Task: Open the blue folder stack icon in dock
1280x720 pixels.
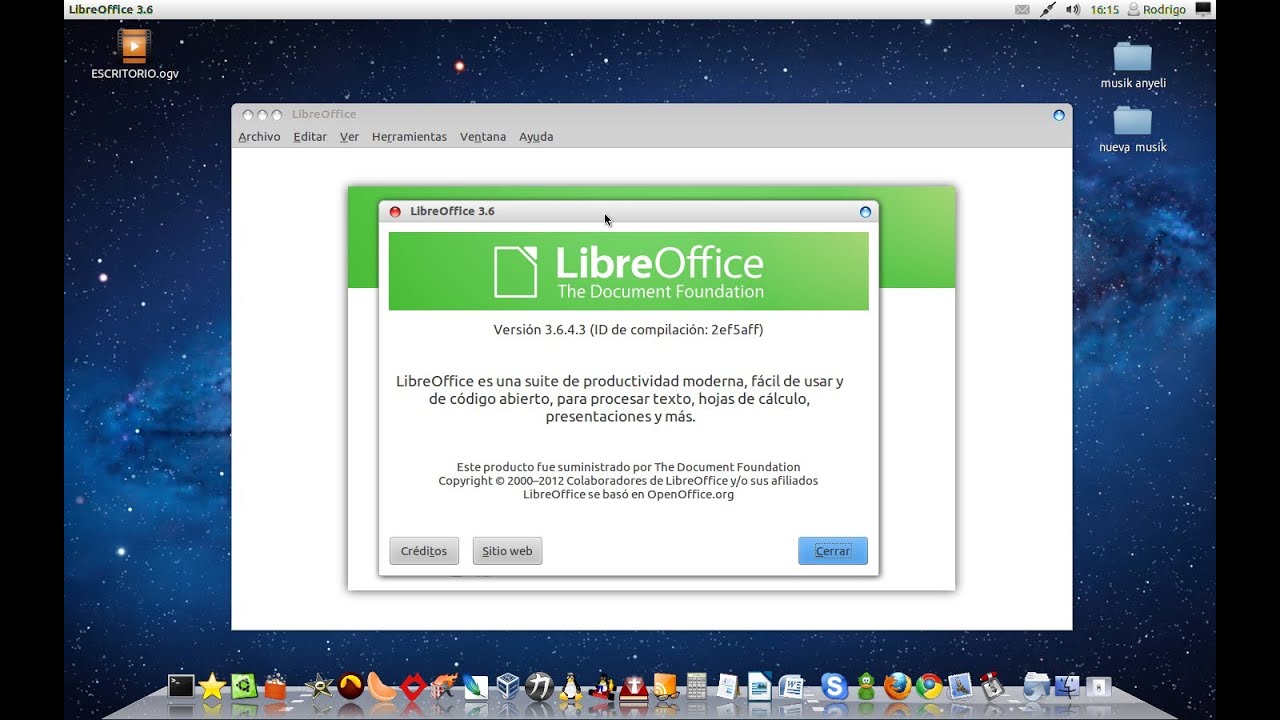Action: [x=1037, y=686]
